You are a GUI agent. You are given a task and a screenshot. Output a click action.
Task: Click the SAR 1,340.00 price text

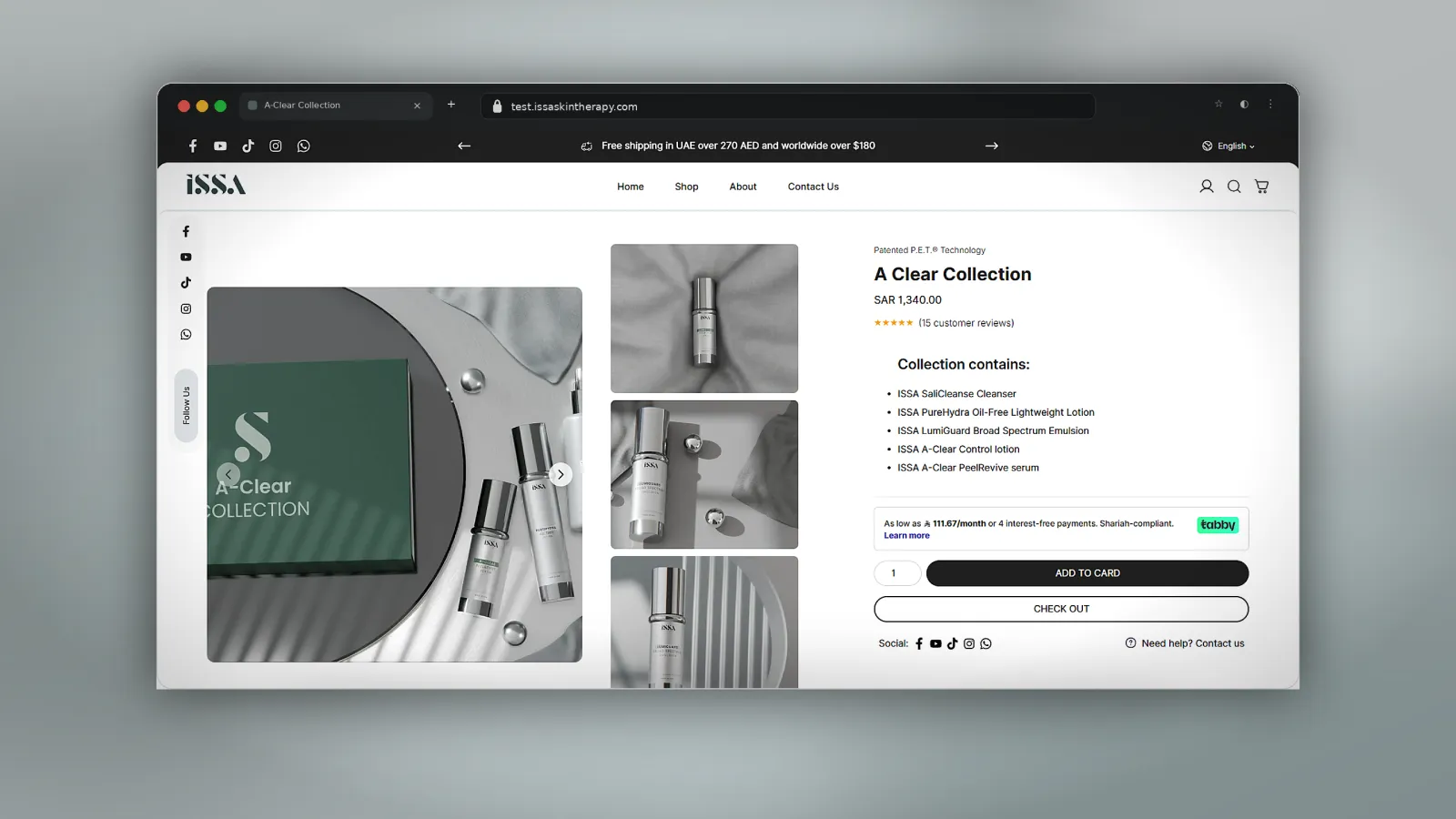[x=907, y=300]
